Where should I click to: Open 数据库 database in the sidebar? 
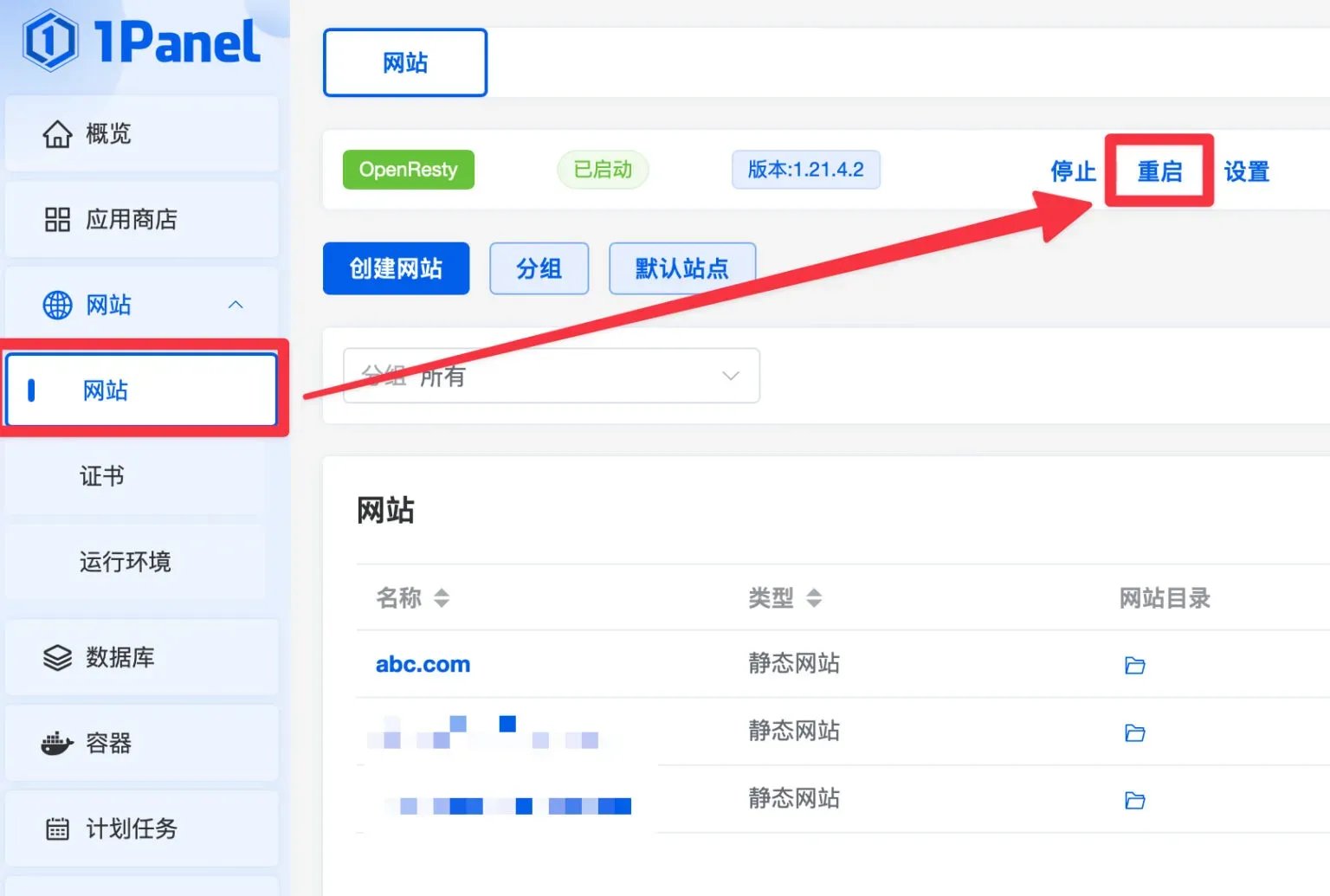pyautogui.click(x=142, y=657)
